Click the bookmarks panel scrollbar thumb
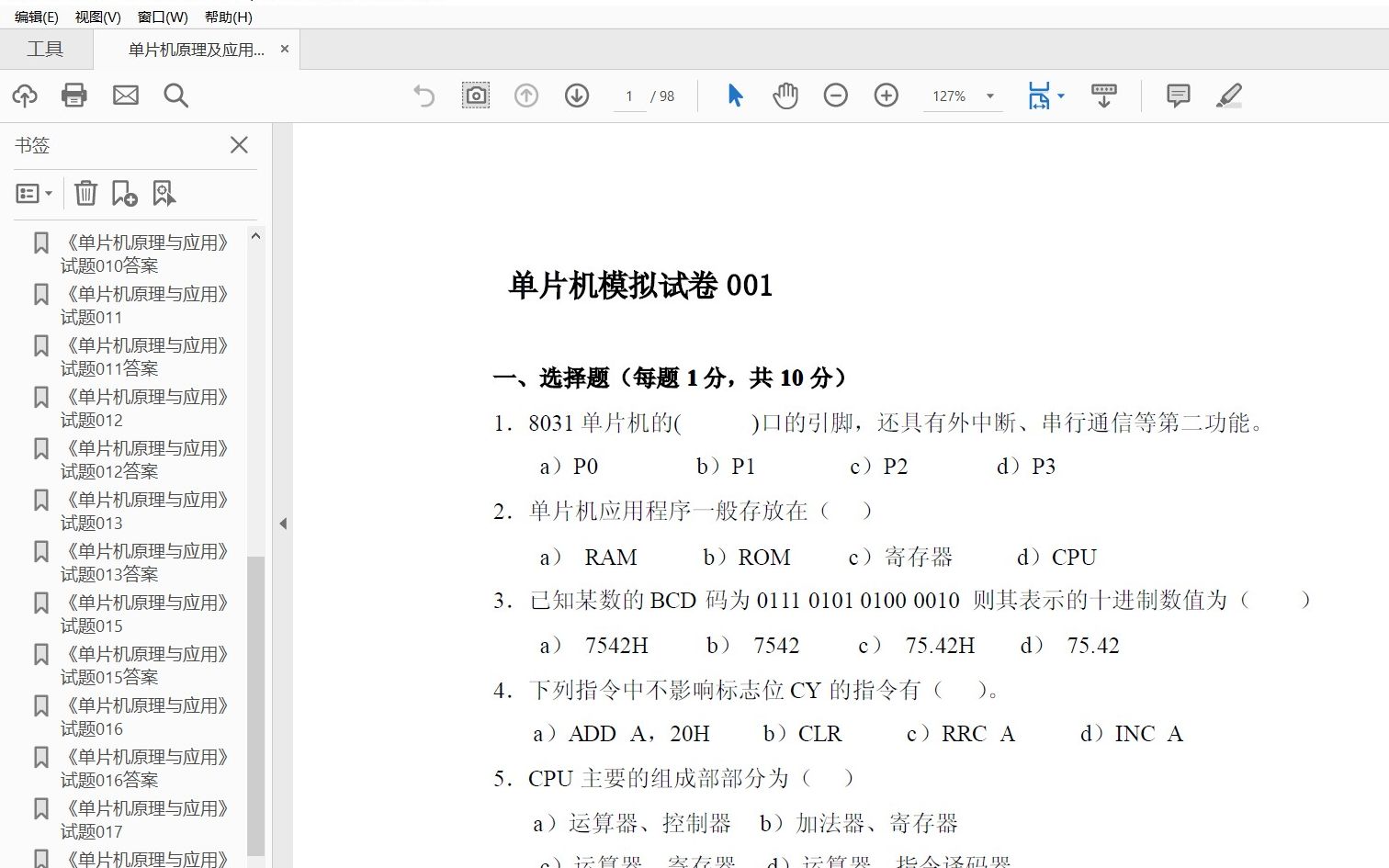This screenshot has height=868, width=1389. pyautogui.click(x=255, y=707)
